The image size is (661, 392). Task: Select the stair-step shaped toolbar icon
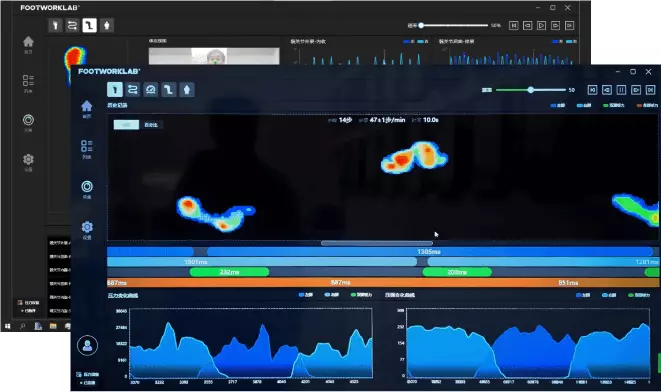(x=169, y=89)
